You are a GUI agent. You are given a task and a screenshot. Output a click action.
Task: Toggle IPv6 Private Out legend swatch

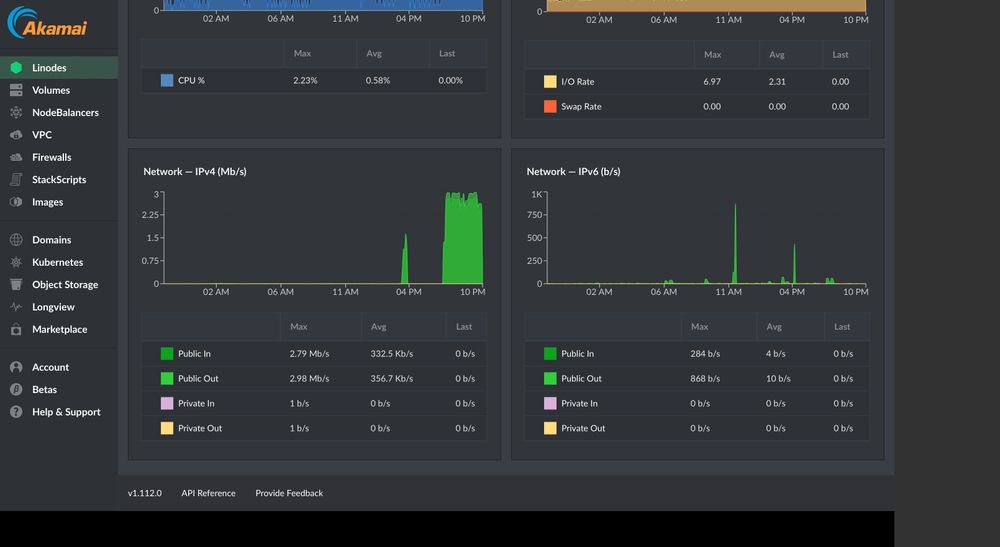[x=550, y=428]
